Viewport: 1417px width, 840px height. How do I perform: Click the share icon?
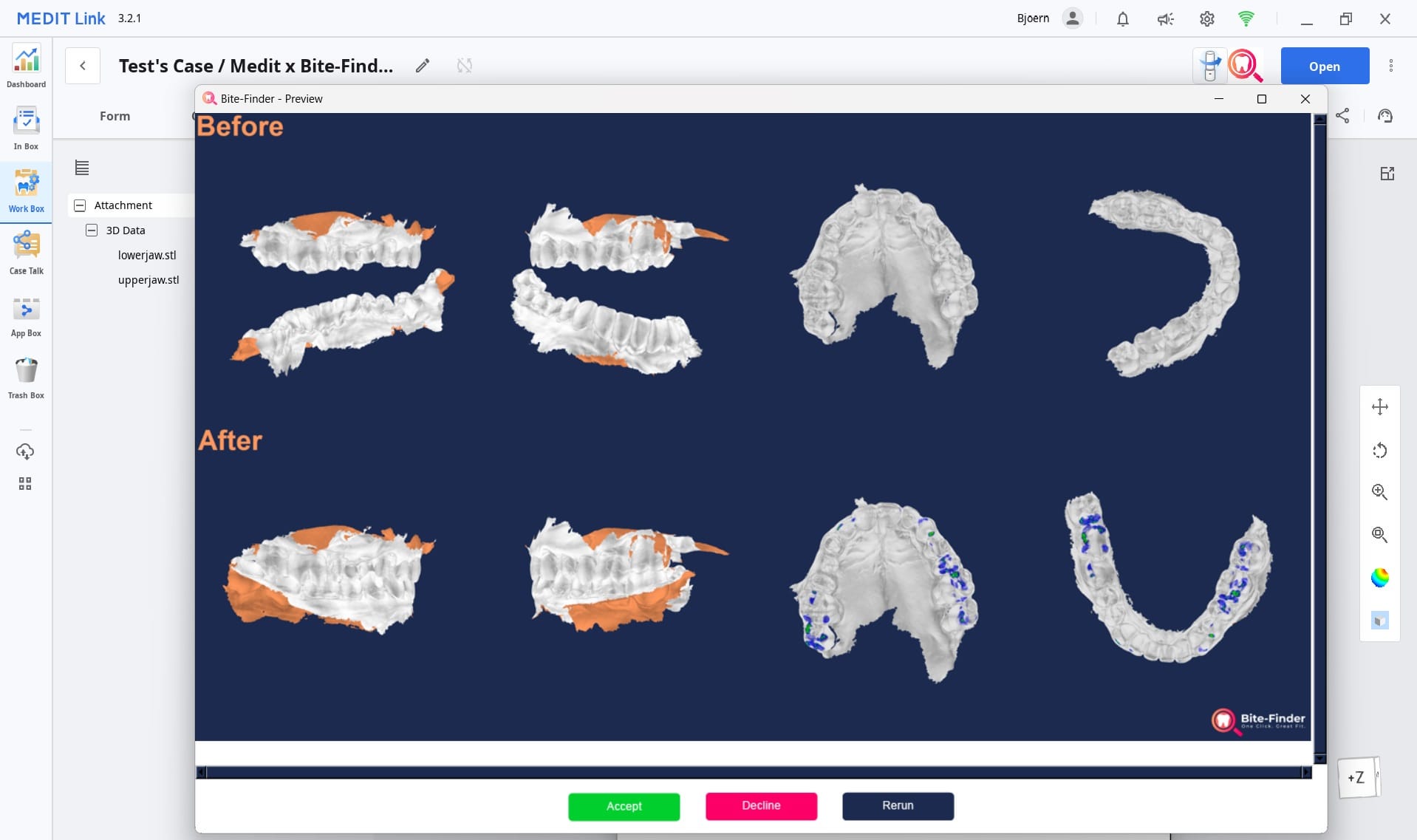pyautogui.click(x=1342, y=116)
